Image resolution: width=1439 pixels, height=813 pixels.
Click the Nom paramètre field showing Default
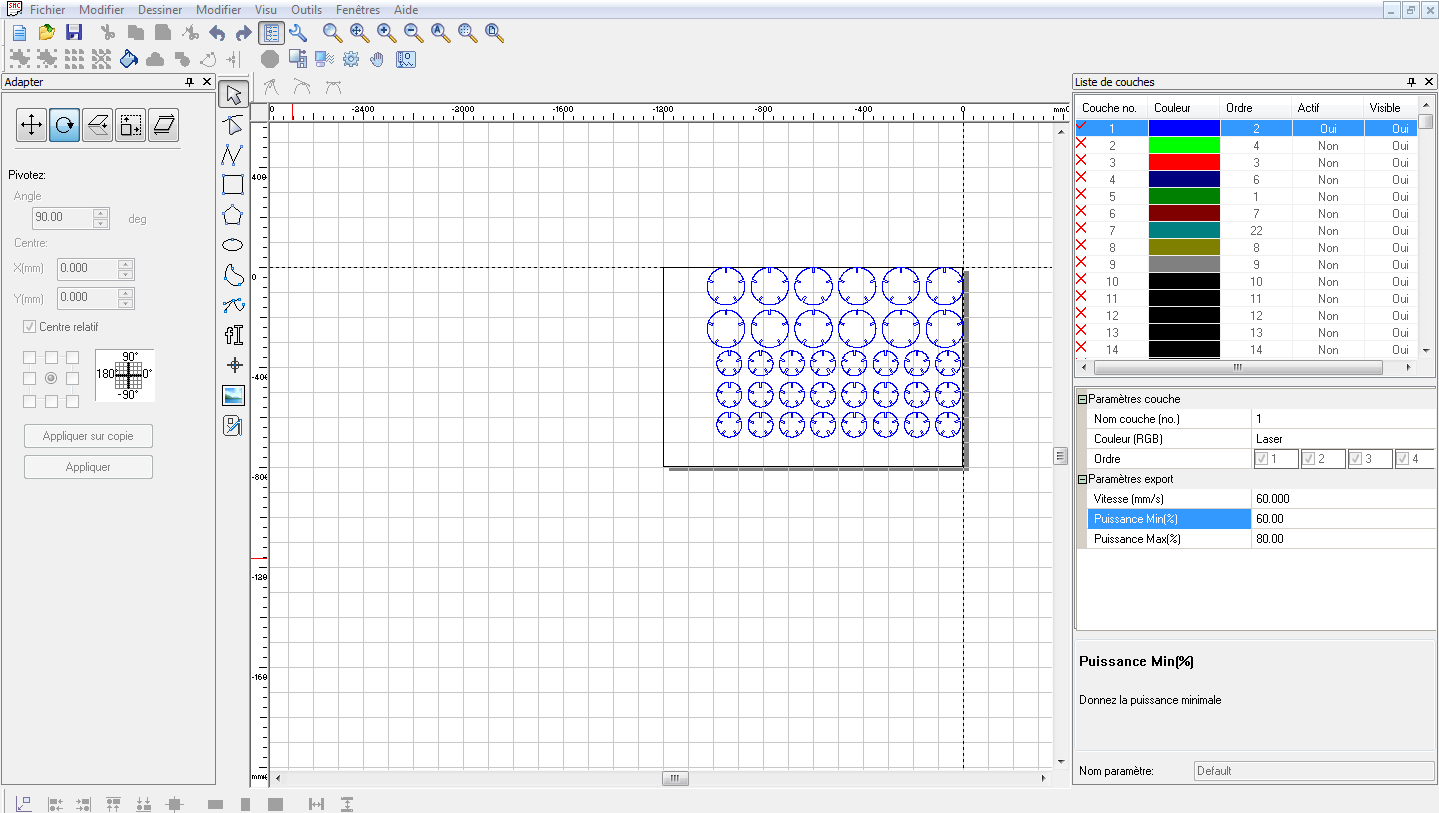click(x=1314, y=771)
